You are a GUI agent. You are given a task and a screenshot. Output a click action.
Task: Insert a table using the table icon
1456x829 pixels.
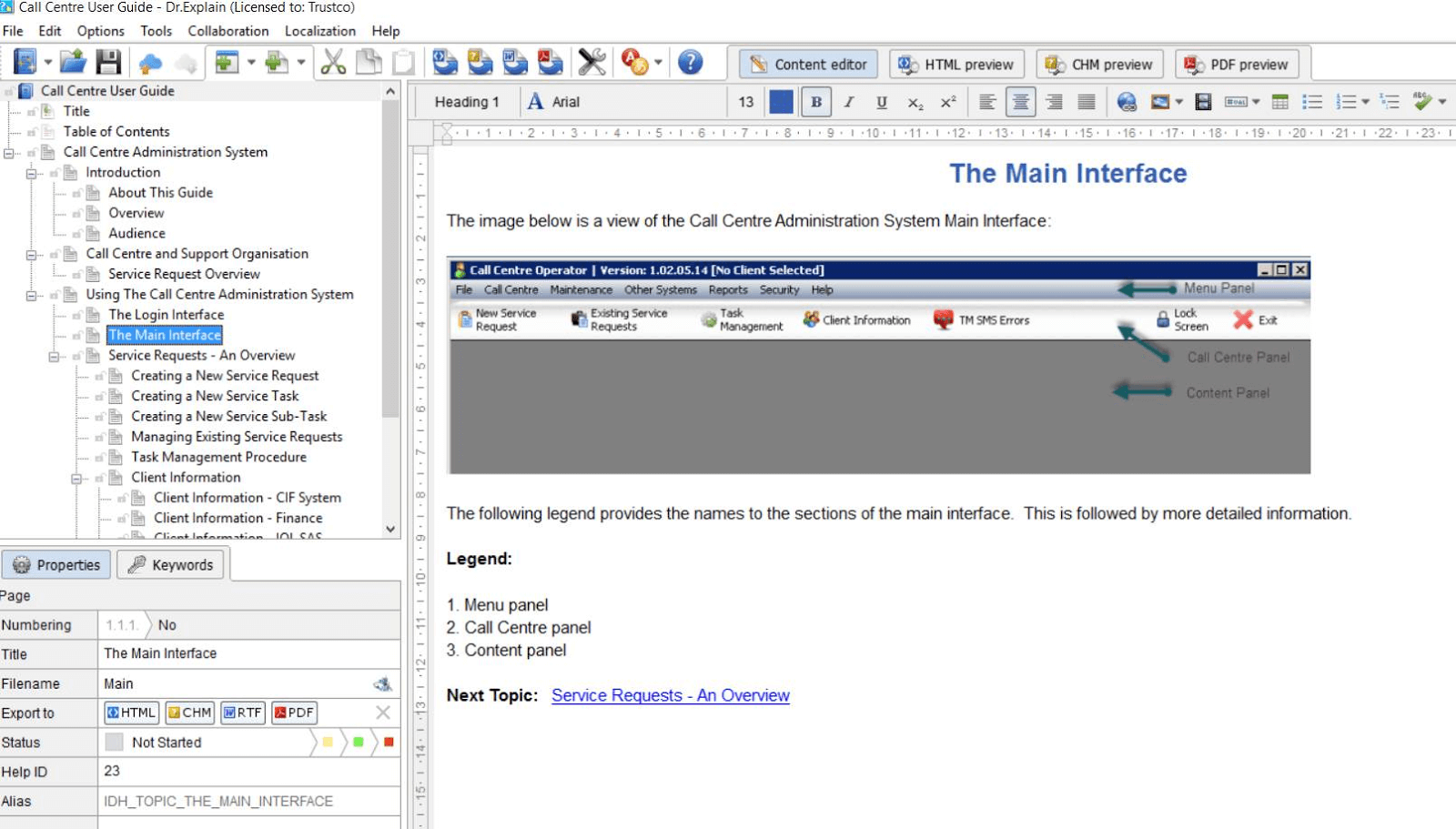1279,102
